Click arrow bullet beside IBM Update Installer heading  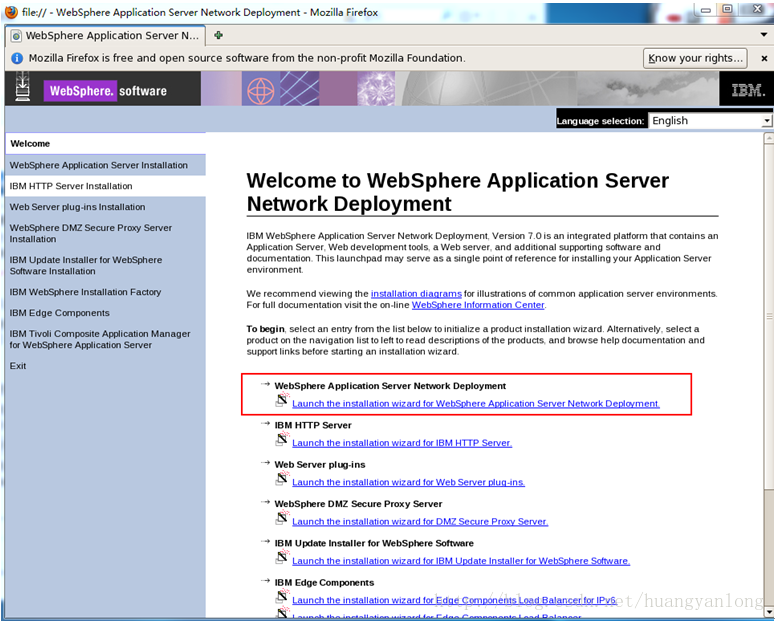(x=265, y=541)
